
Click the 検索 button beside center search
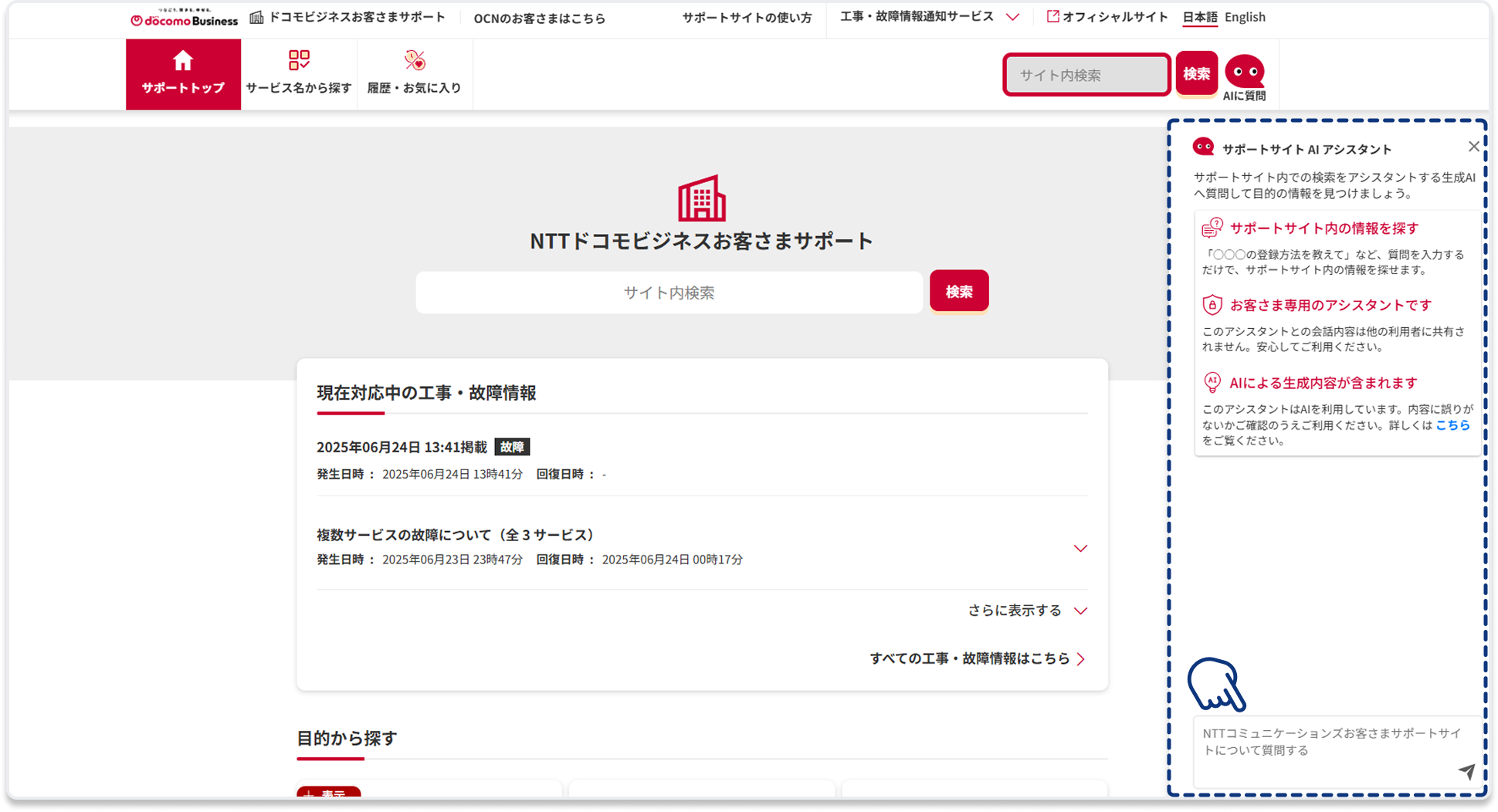click(959, 292)
